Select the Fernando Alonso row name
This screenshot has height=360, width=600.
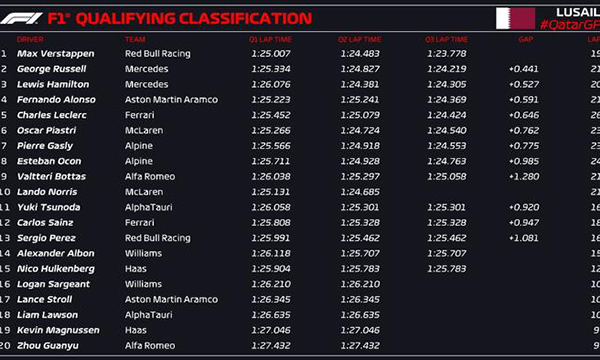tap(56, 99)
